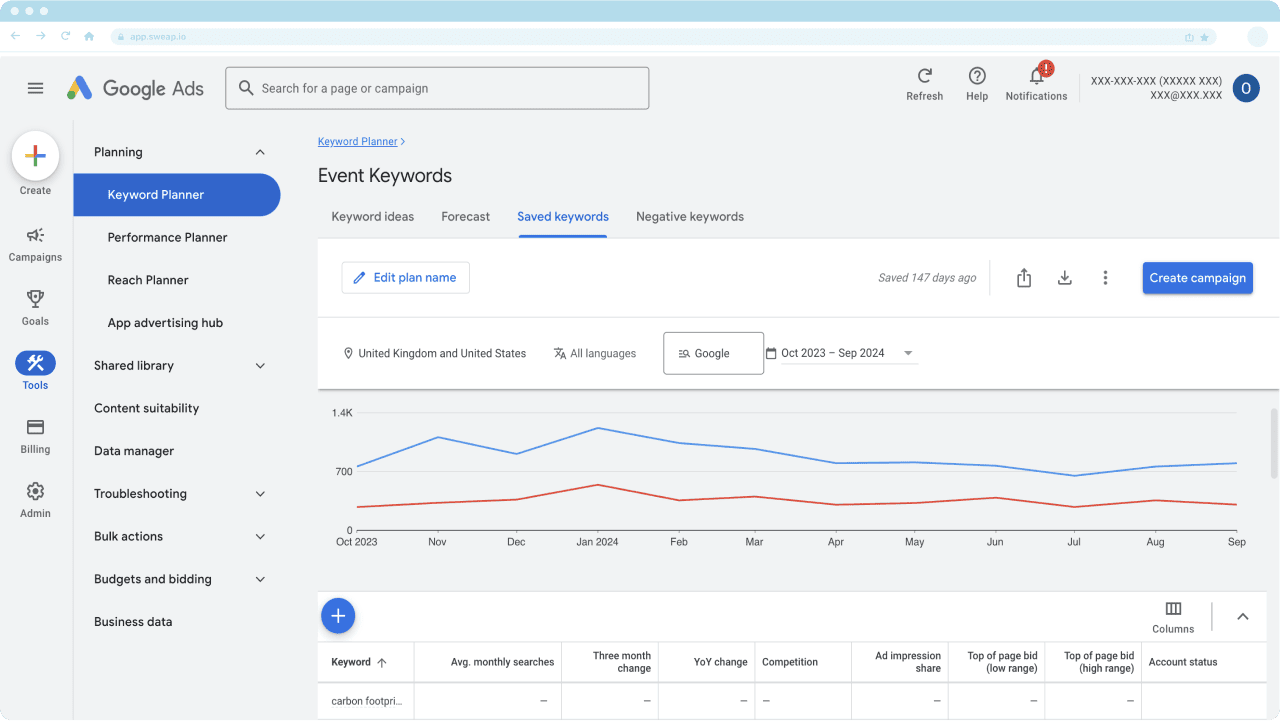This screenshot has width=1280, height=721.
Task: Click the Refresh icon
Action: [924, 77]
